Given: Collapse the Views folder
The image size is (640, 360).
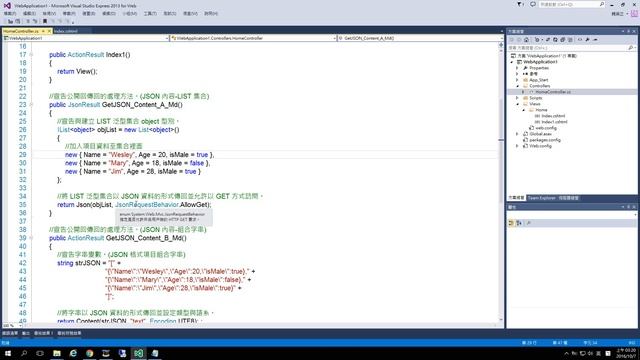Looking at the screenshot, I should [517, 104].
